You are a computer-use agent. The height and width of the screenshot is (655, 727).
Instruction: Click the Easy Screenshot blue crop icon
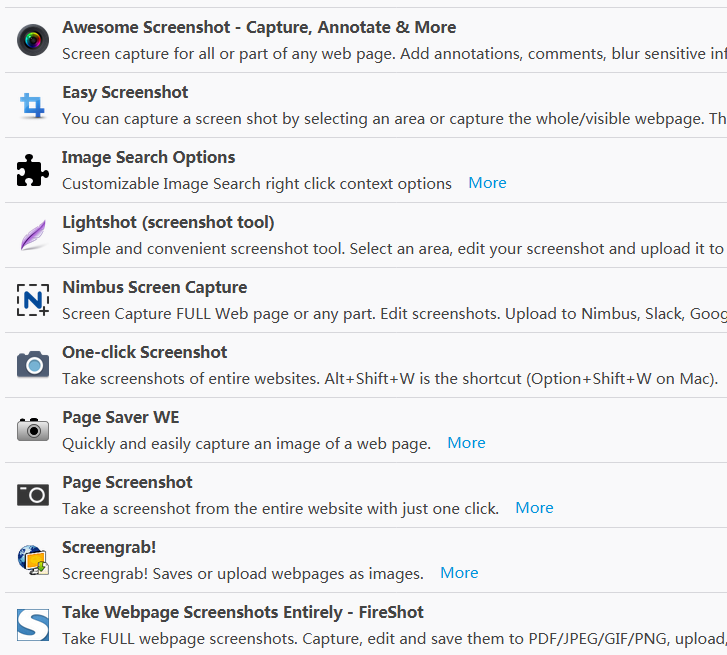point(32,106)
